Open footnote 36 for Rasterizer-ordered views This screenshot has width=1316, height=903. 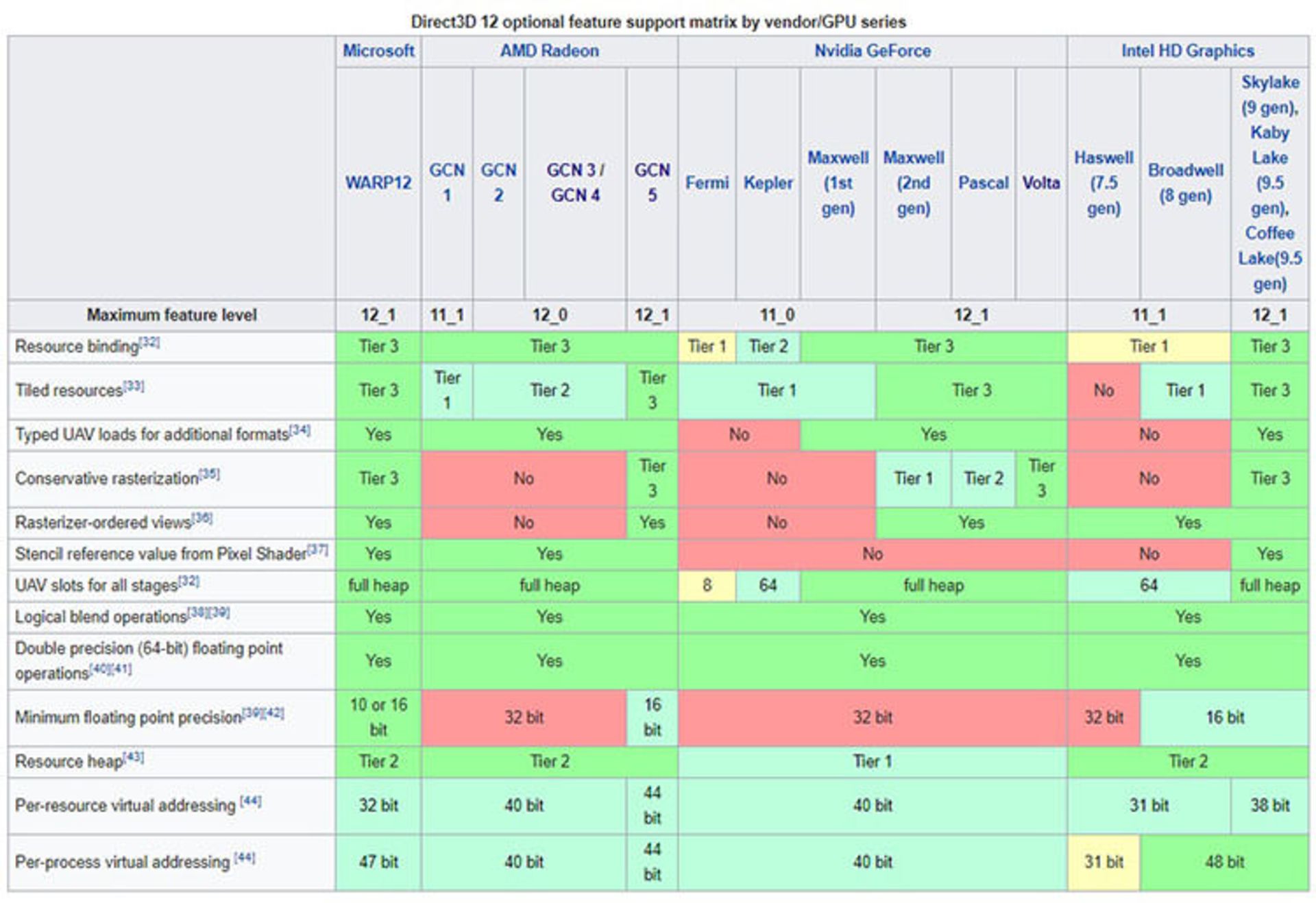click(202, 518)
